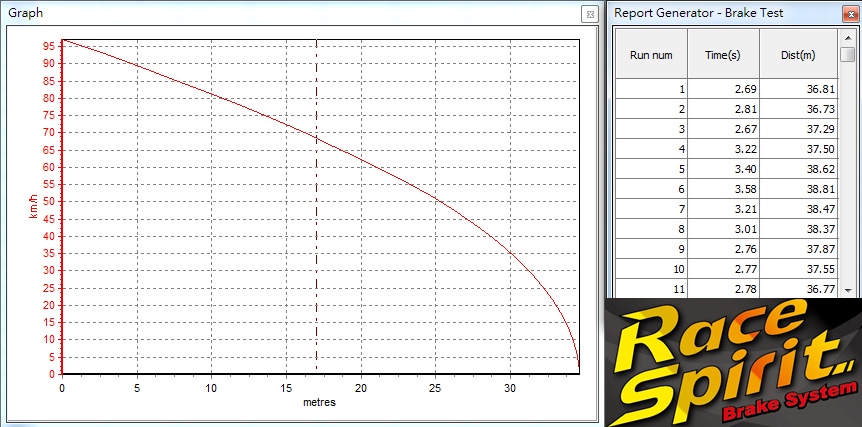Viewport: 862px width, 427px height.
Task: Select distance cell 37.55
Action: coord(799,269)
